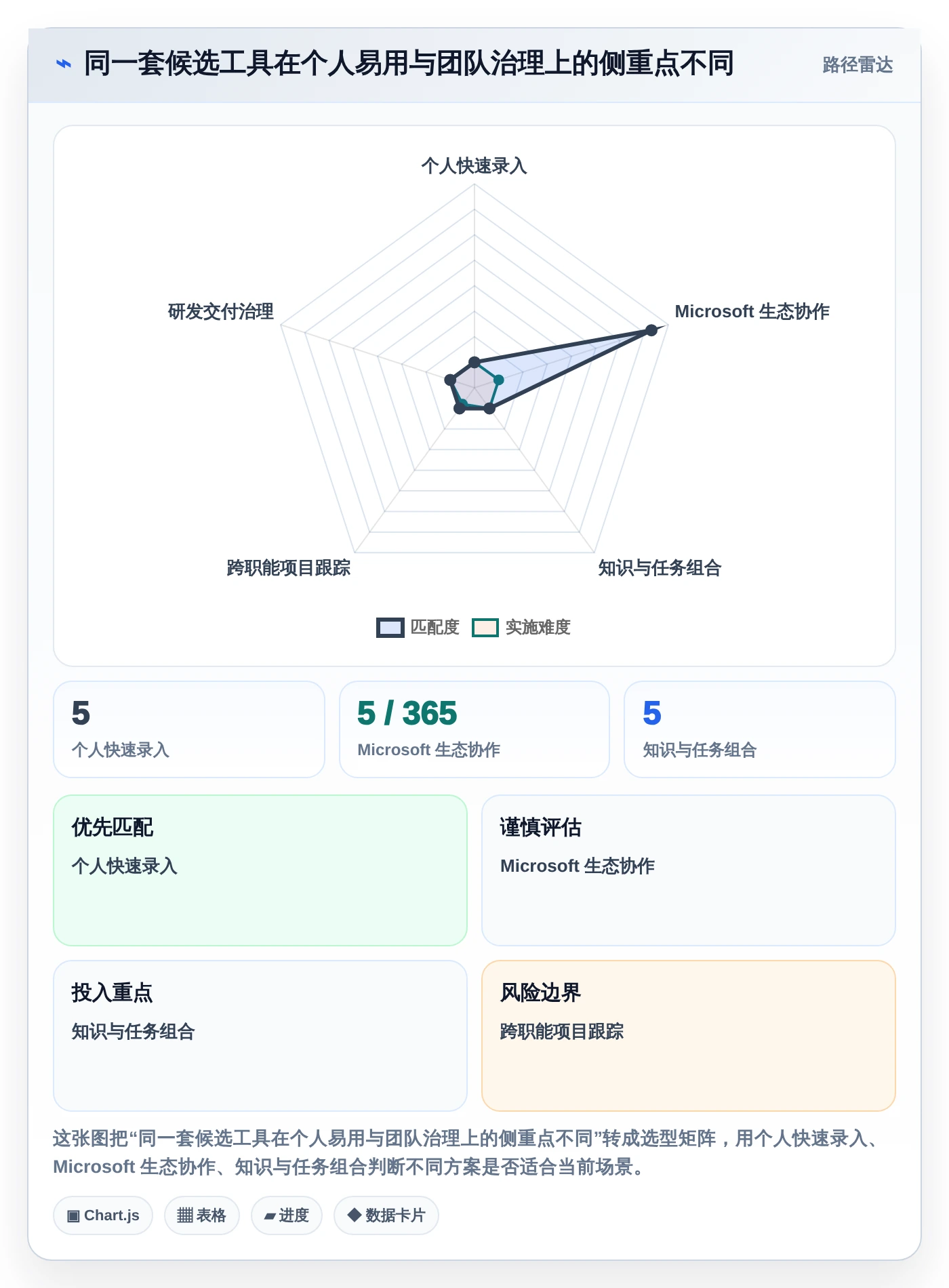The height and width of the screenshot is (1288, 949).
Task: Click the Microsoft 生态协作 data point on radar
Action: (651, 330)
